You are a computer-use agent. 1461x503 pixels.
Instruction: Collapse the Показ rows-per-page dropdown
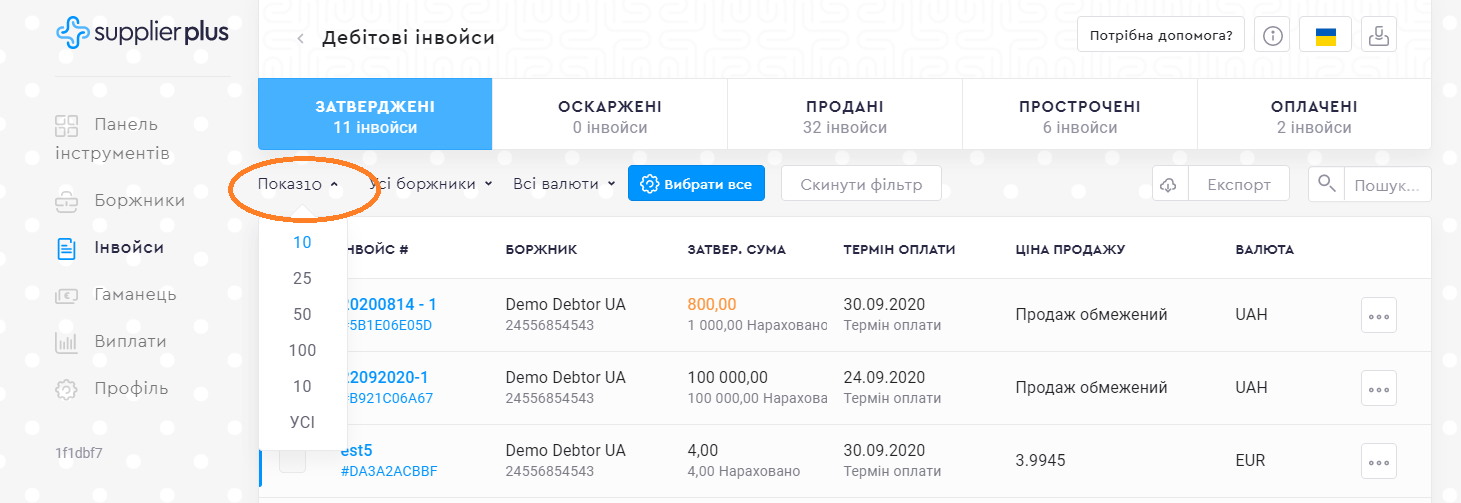299,184
